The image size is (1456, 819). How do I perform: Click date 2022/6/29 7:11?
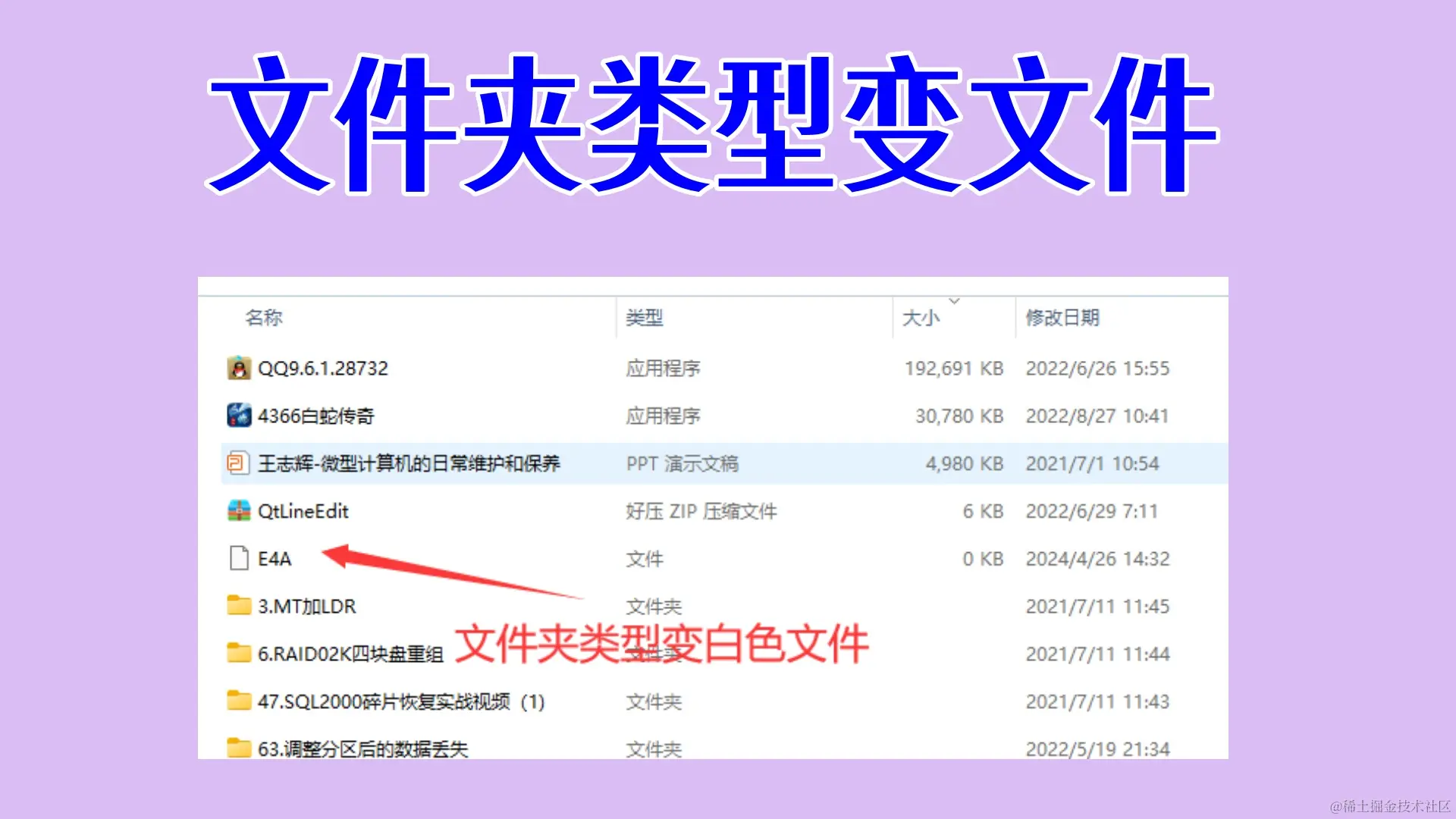click(1092, 511)
